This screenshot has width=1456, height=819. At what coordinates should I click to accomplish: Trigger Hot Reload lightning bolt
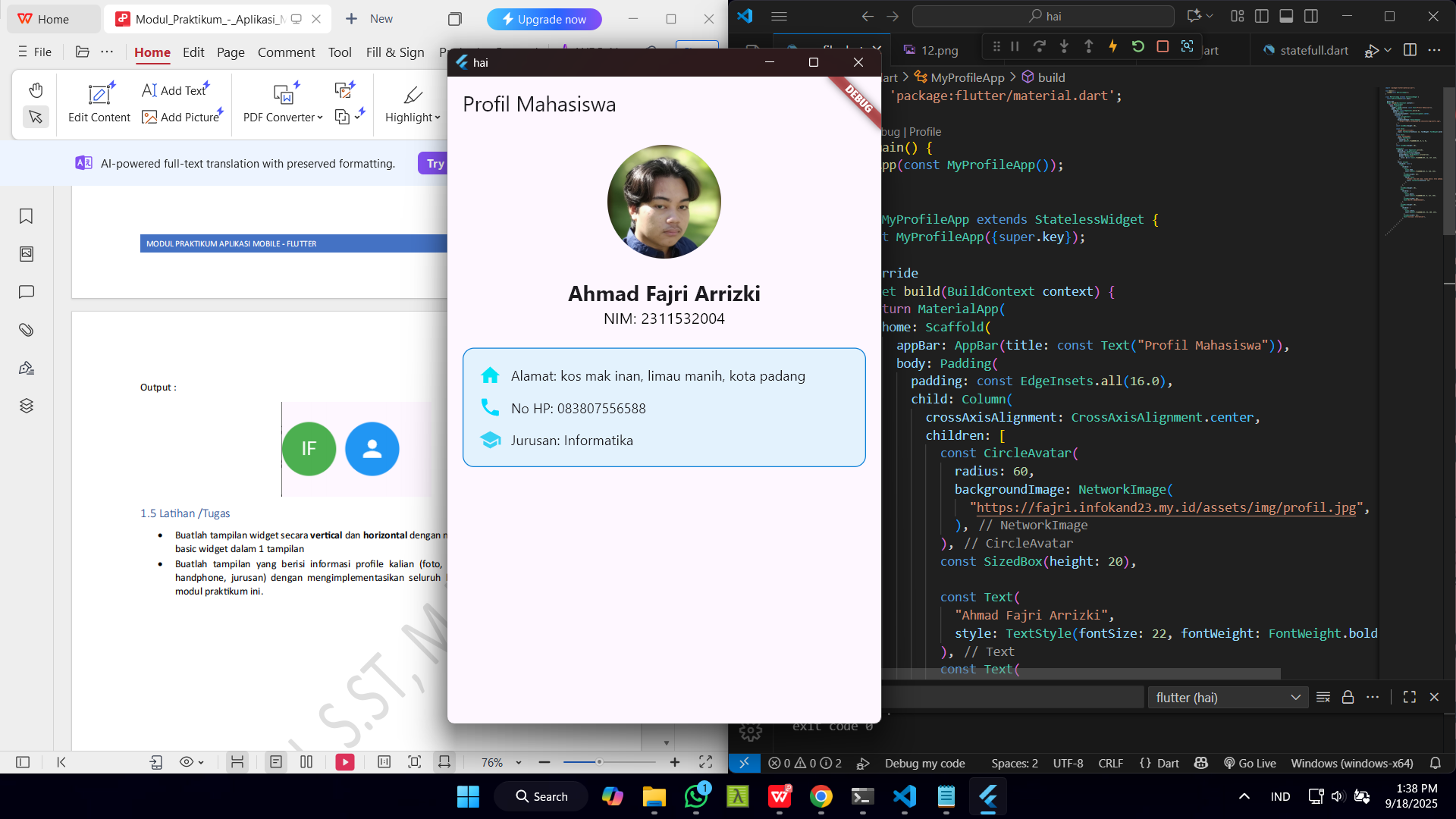1113,46
